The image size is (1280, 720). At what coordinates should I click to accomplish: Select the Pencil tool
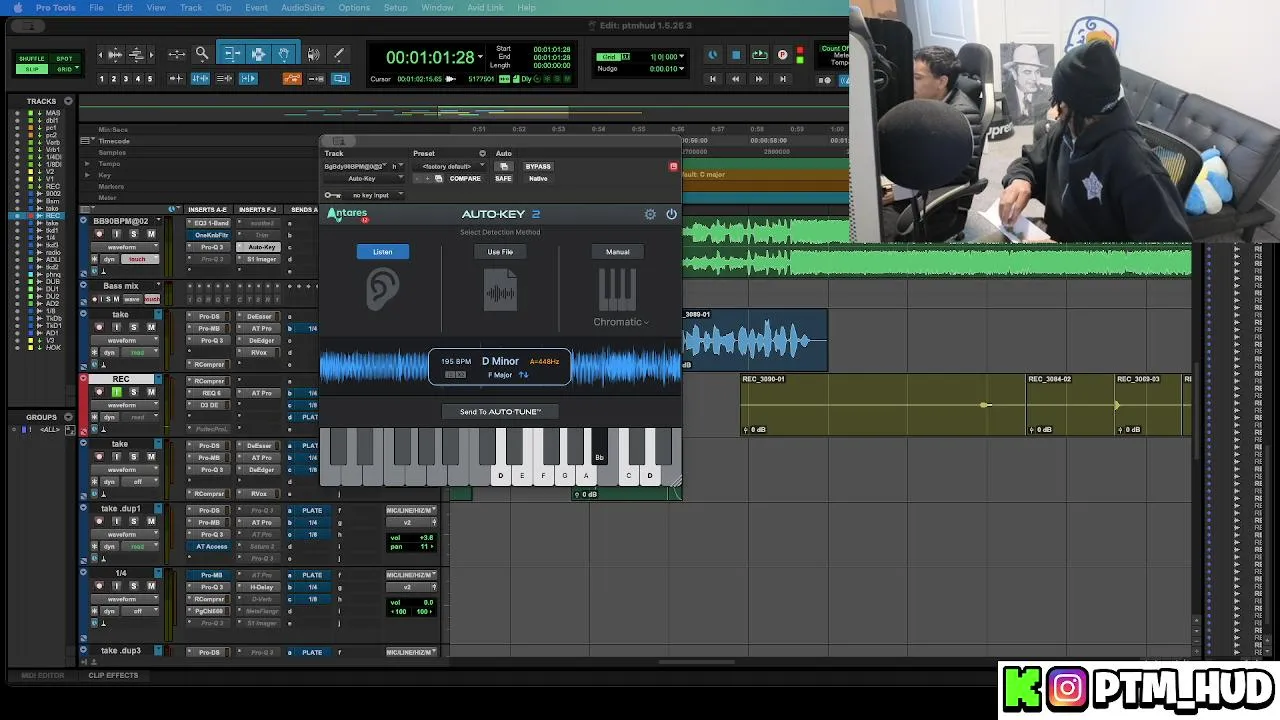click(338, 54)
